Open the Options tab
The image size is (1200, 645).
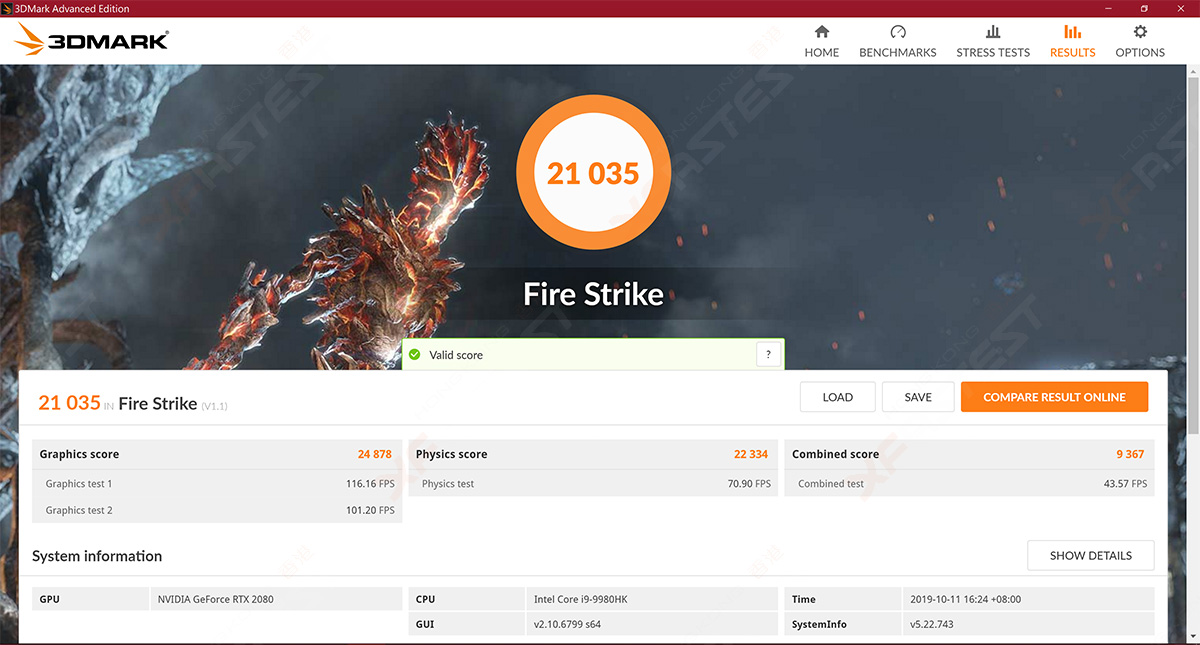point(1140,42)
